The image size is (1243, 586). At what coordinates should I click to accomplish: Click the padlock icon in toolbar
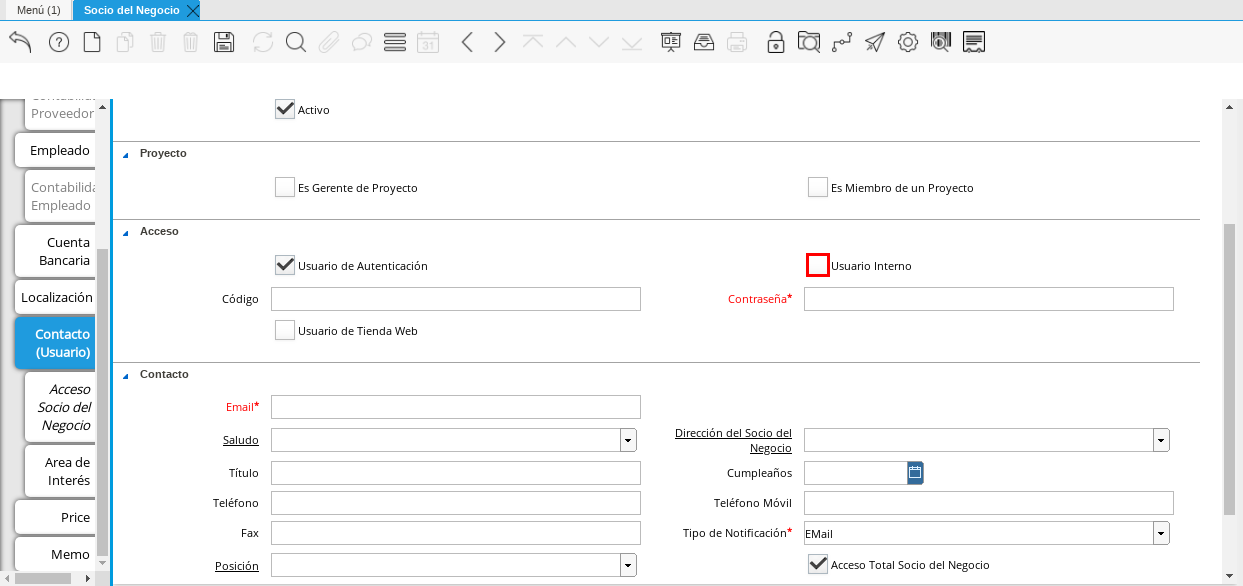(775, 42)
